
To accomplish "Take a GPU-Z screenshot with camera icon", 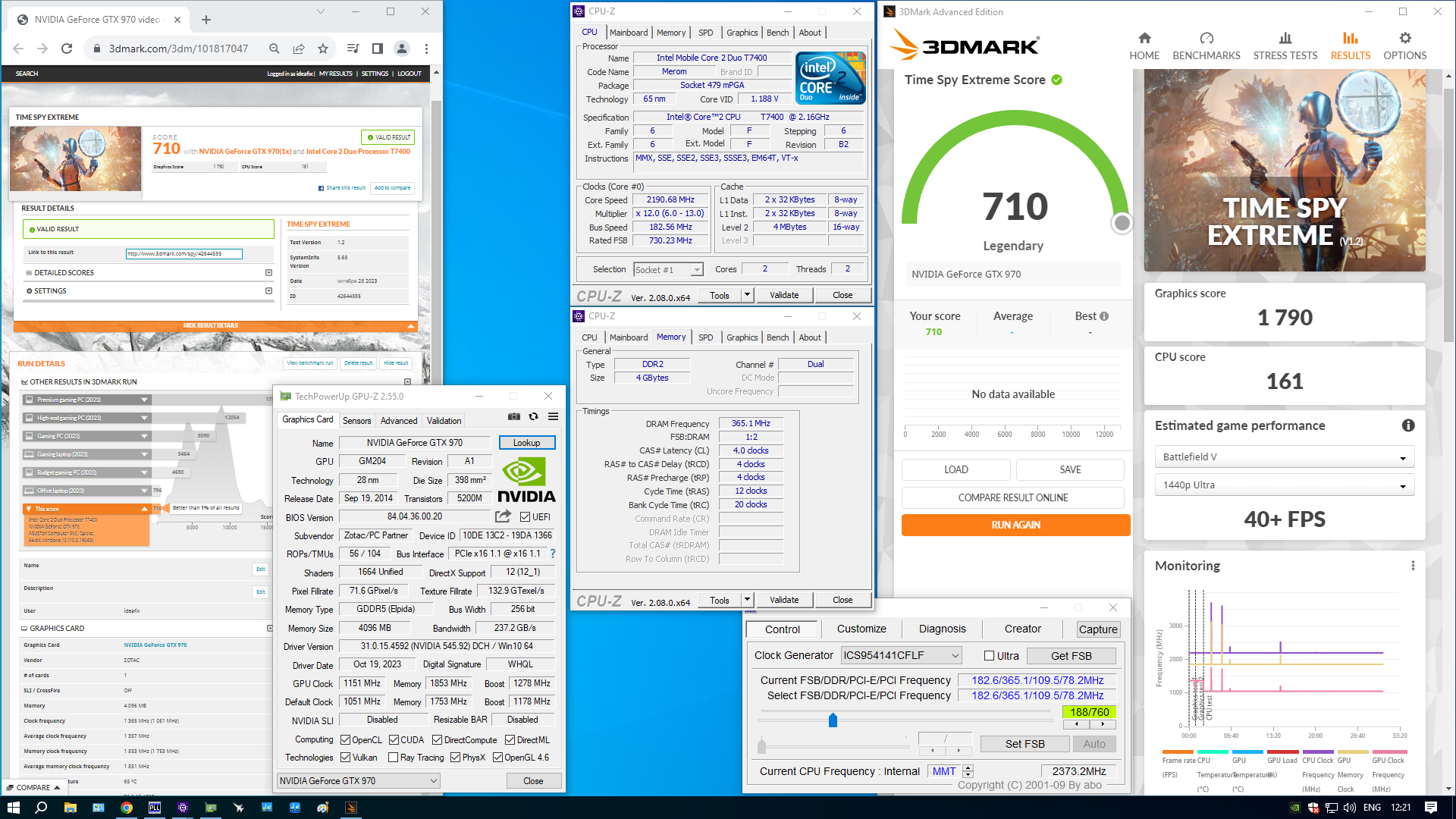I will click(514, 416).
